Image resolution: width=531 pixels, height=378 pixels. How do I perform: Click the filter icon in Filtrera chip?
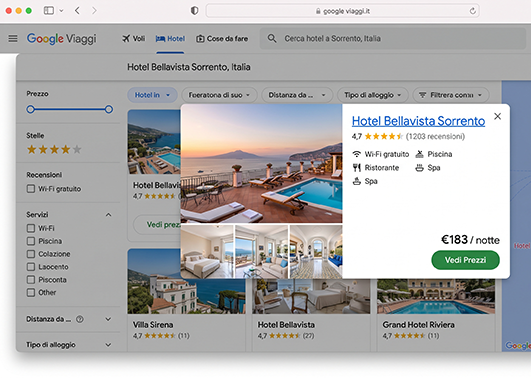click(x=422, y=95)
